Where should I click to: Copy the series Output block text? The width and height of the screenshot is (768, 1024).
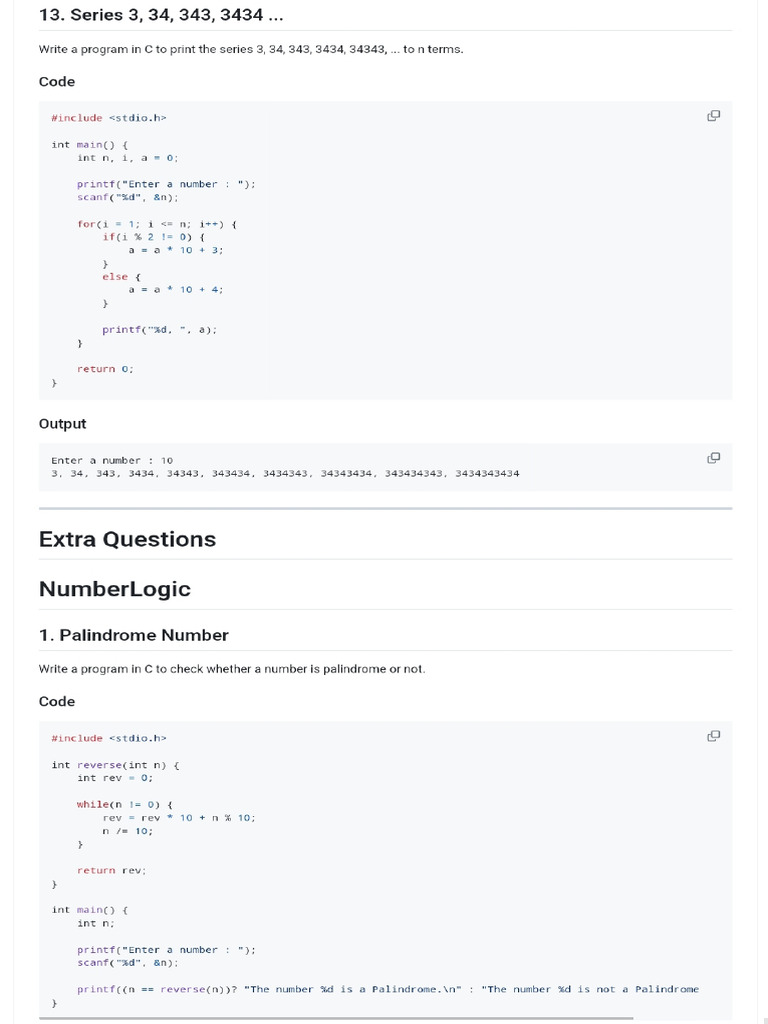[x=713, y=458]
